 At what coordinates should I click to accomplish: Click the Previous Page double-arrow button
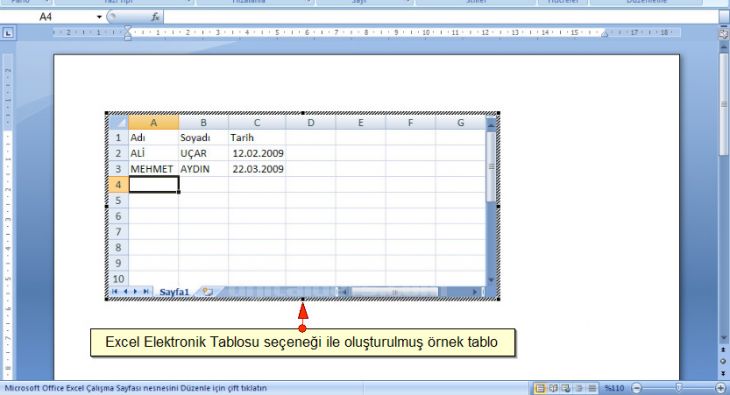click(723, 350)
